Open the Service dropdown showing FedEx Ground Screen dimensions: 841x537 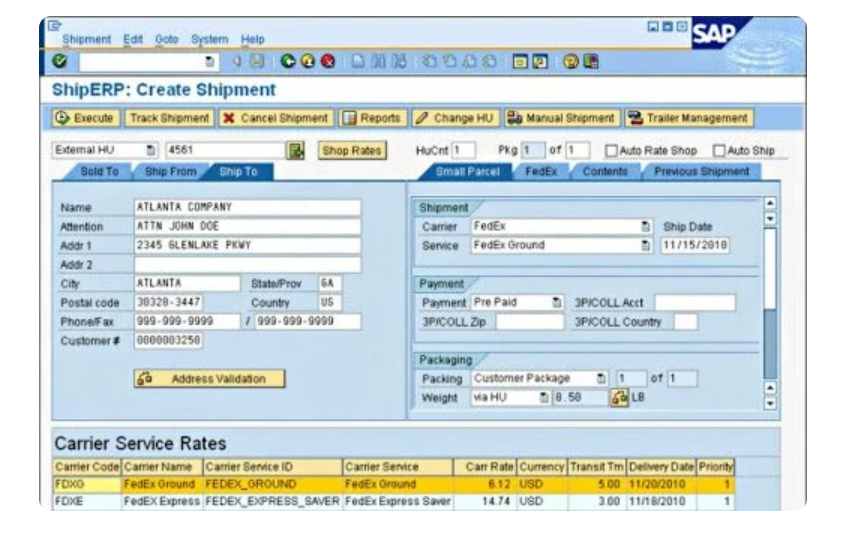pos(646,245)
